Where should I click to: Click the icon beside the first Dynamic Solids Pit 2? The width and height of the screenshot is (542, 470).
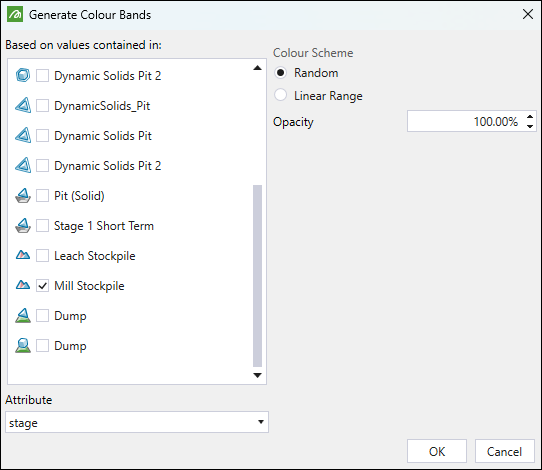click(x=23, y=75)
